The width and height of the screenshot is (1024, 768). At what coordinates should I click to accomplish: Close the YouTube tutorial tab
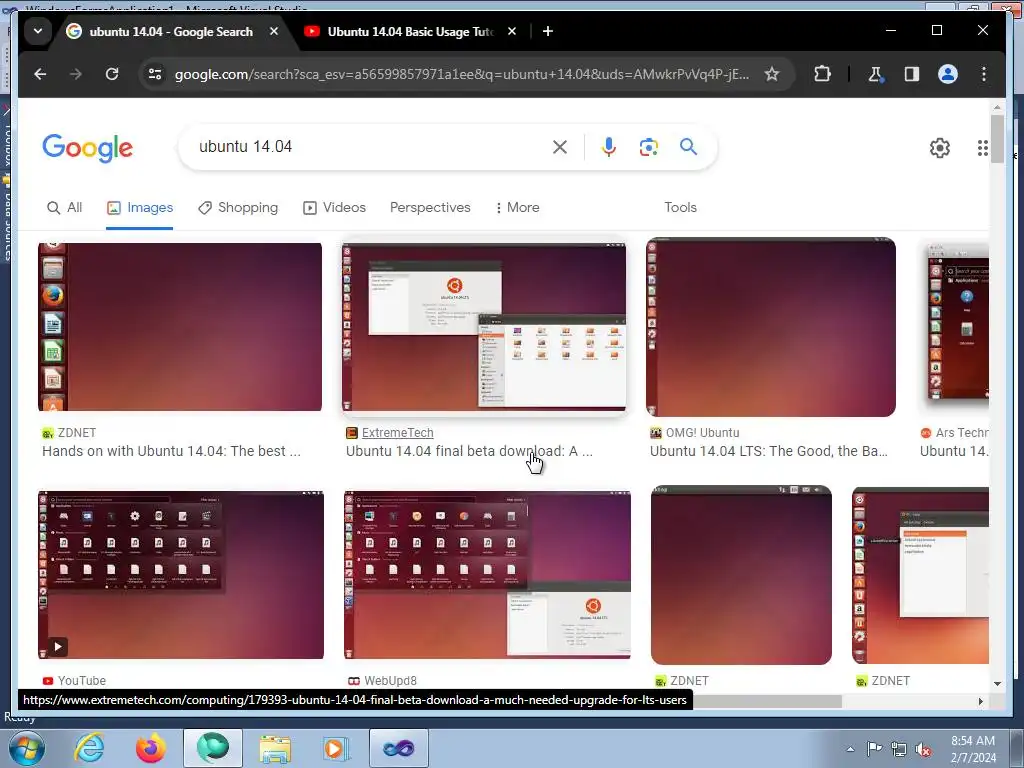pyautogui.click(x=512, y=31)
